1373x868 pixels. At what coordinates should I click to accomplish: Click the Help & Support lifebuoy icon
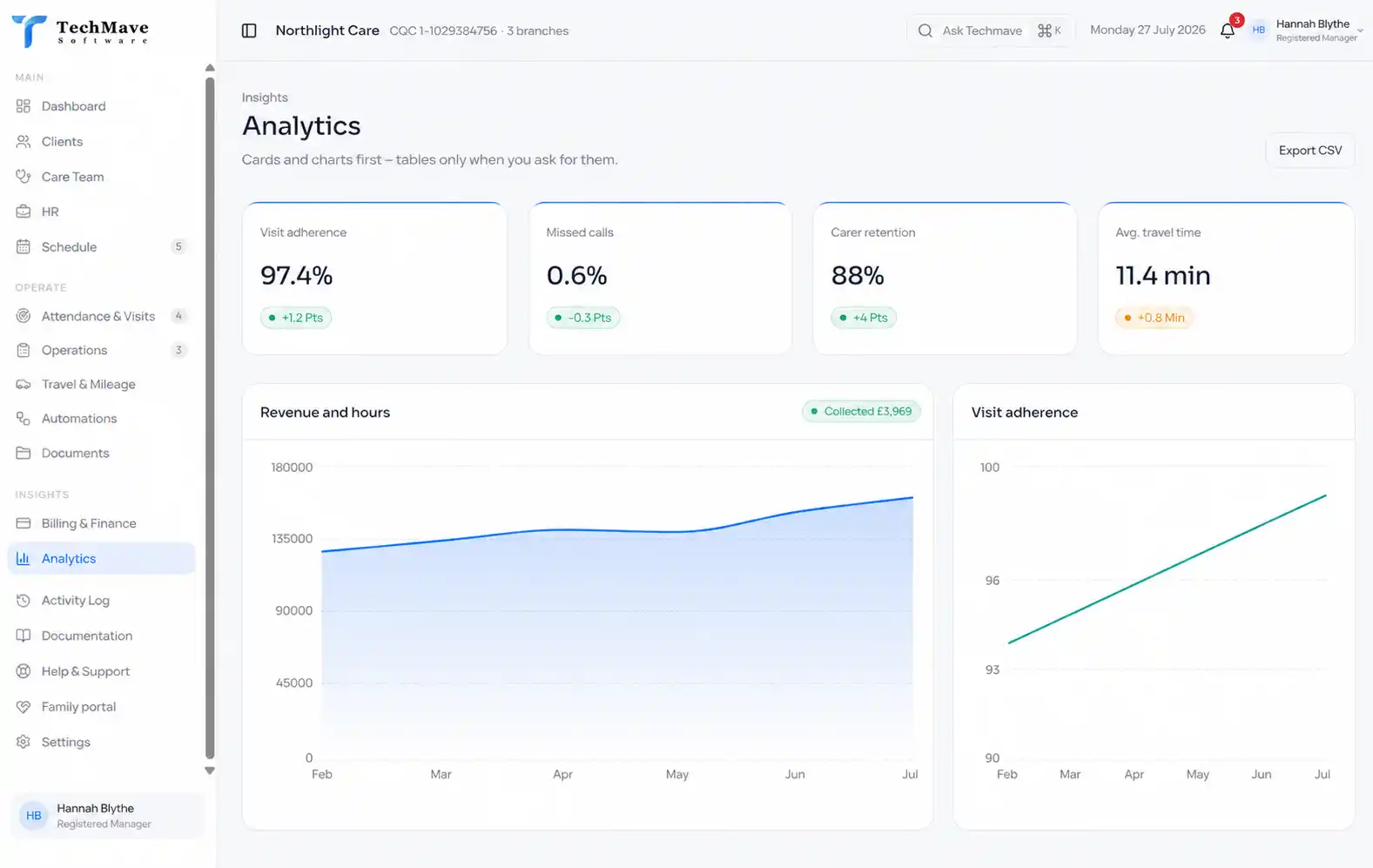pos(24,671)
